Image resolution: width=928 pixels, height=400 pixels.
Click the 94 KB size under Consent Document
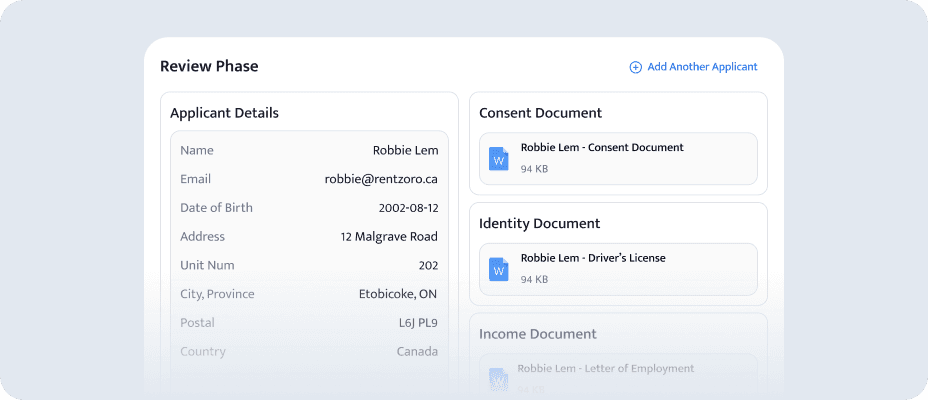[534, 169]
